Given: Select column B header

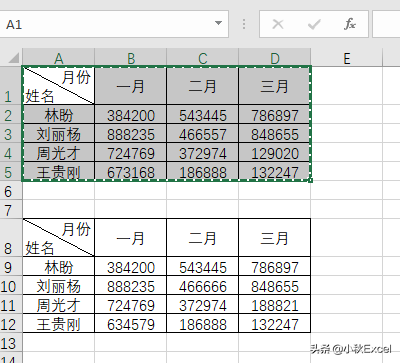Looking at the screenshot, I should (x=131, y=58).
